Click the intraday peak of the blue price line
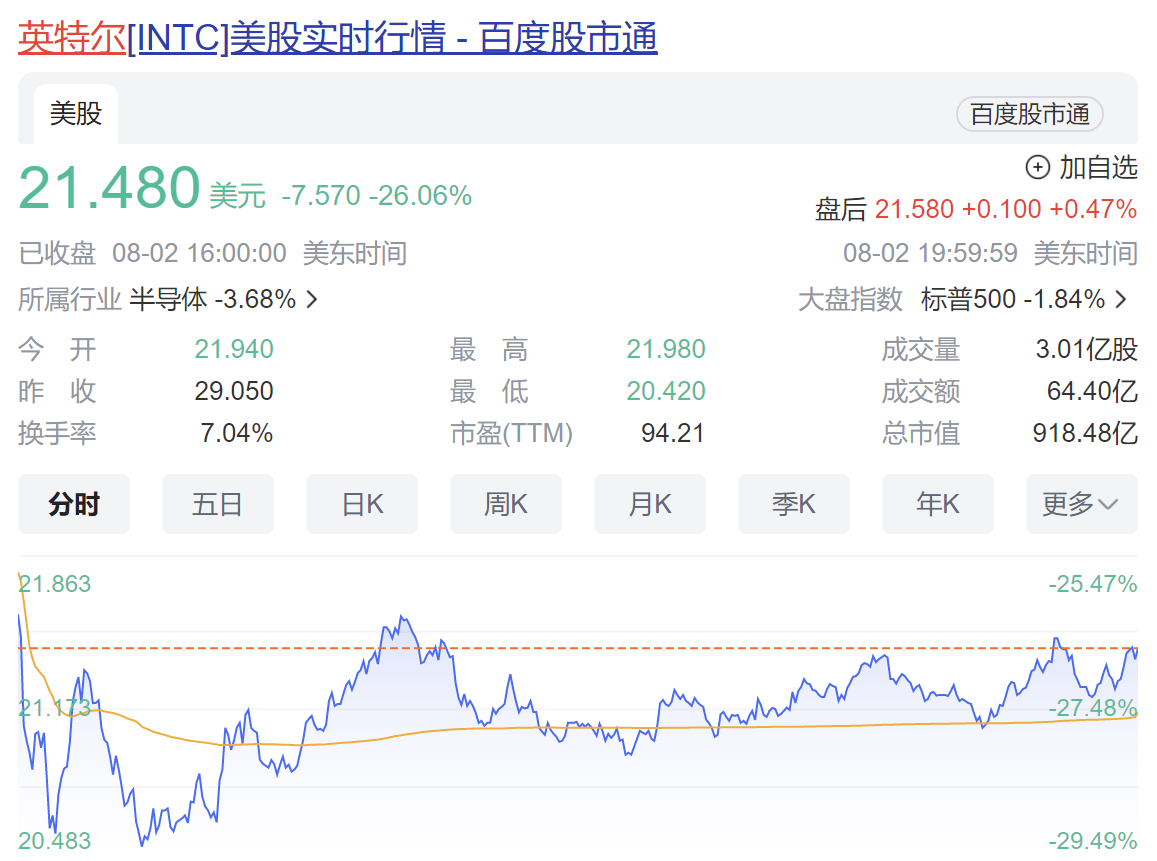Viewport: 1157px width, 861px height. click(x=402, y=617)
